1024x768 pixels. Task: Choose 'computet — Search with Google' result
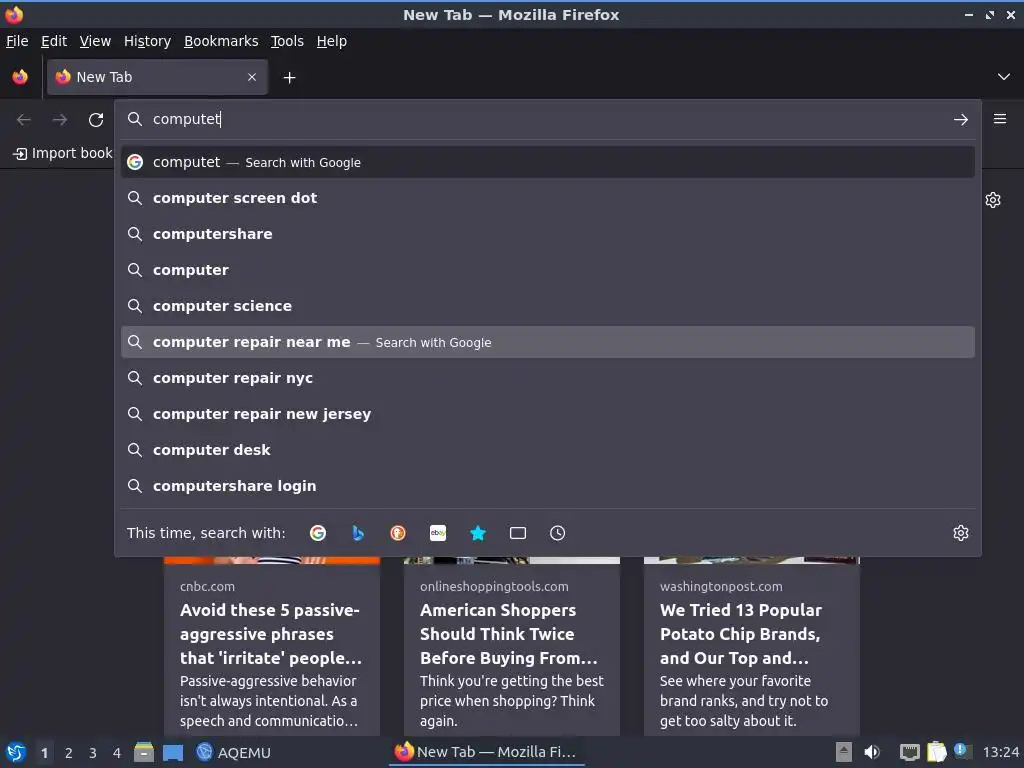click(x=548, y=162)
